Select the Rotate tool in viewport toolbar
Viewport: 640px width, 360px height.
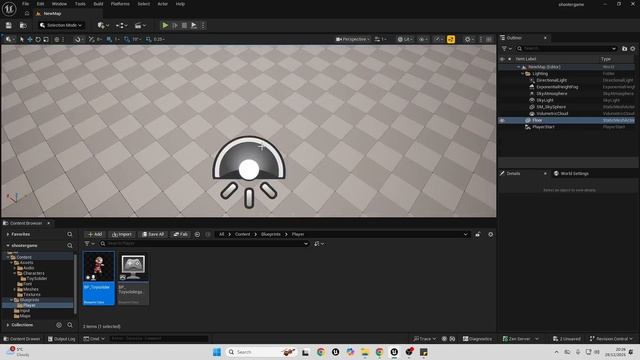[x=38, y=40]
